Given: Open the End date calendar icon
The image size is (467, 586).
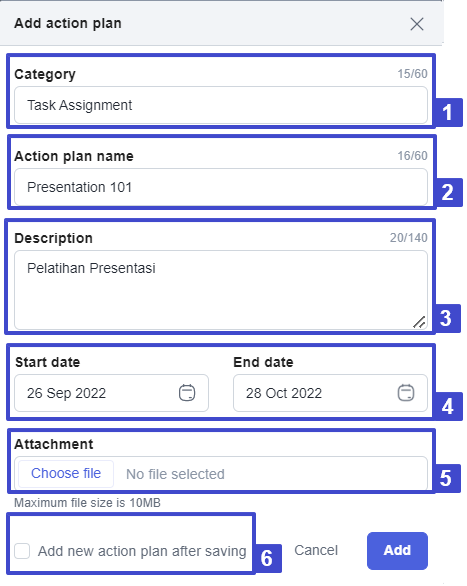Looking at the screenshot, I should coord(406,393).
